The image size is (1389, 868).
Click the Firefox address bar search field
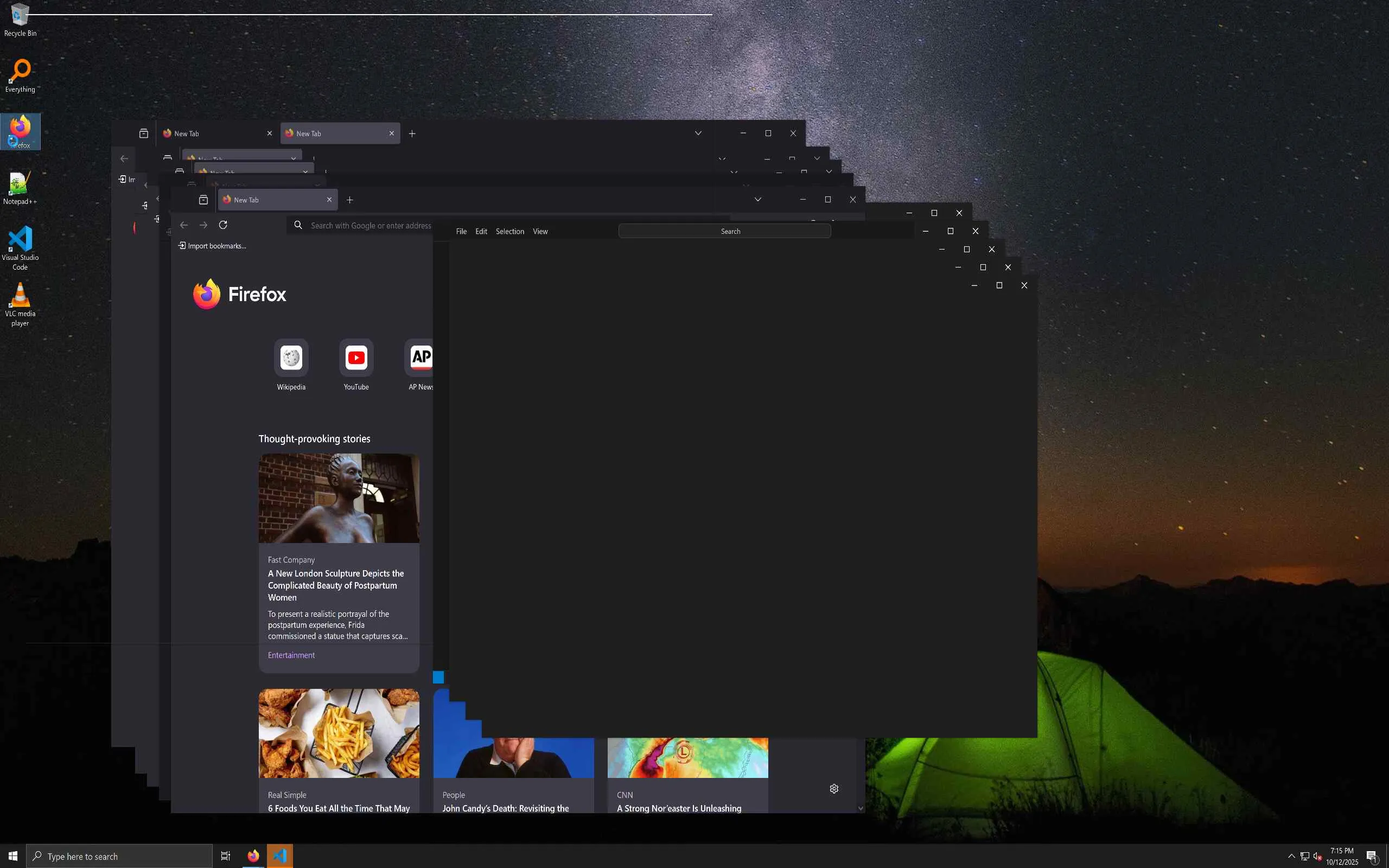[x=367, y=226]
